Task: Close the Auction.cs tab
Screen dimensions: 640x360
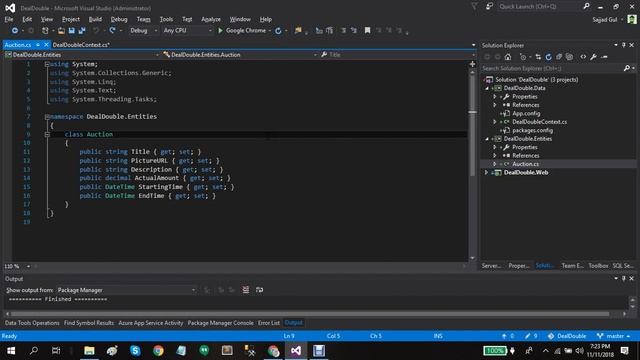Action: tap(46, 45)
